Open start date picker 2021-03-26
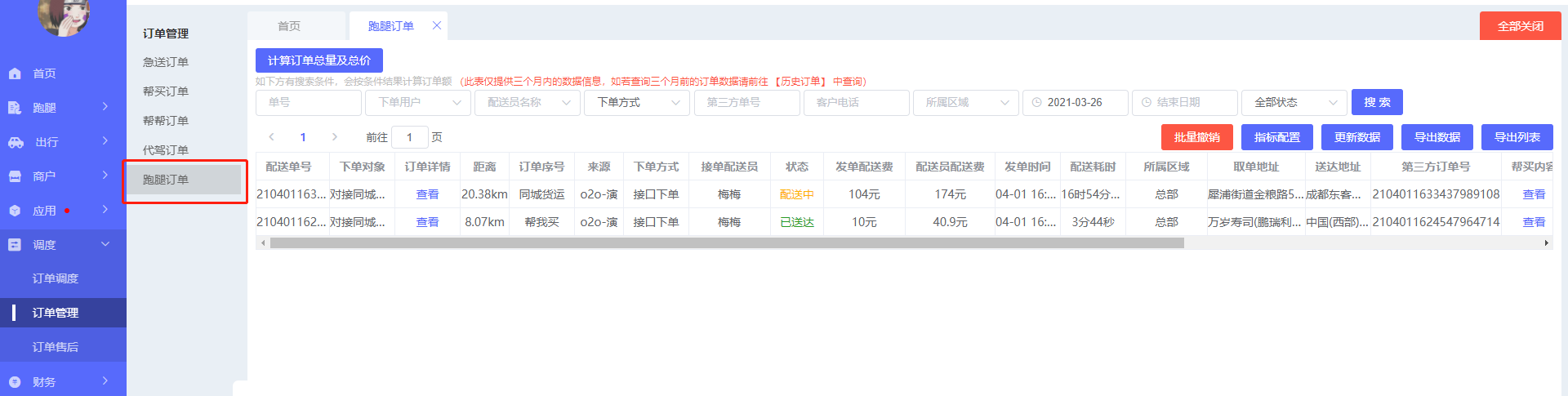Screen dimensions: 1568x396 point(1076,103)
